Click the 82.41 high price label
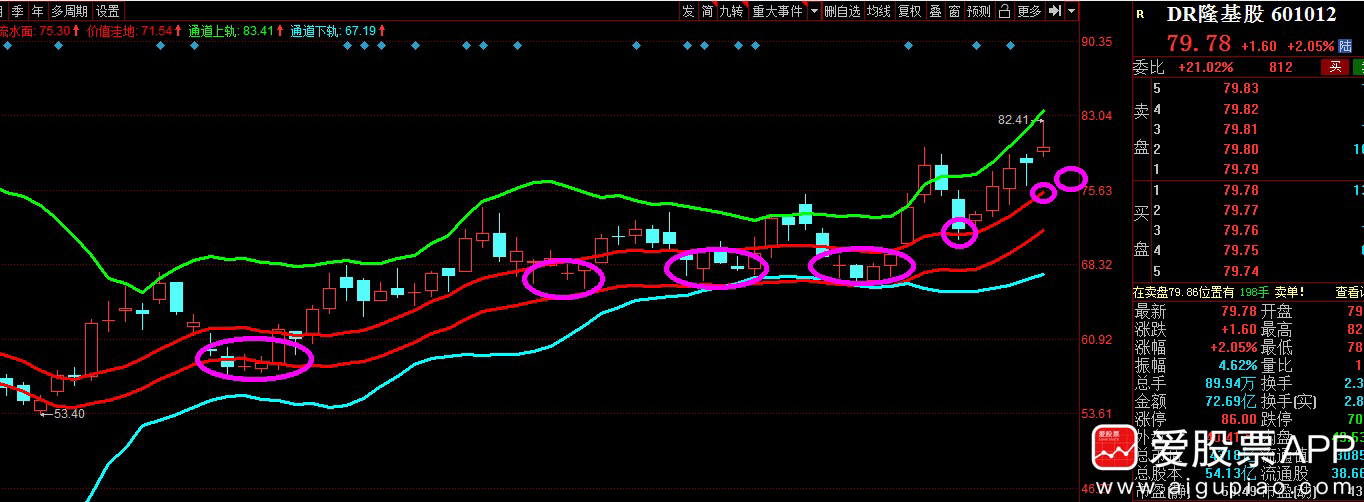 [1012, 119]
